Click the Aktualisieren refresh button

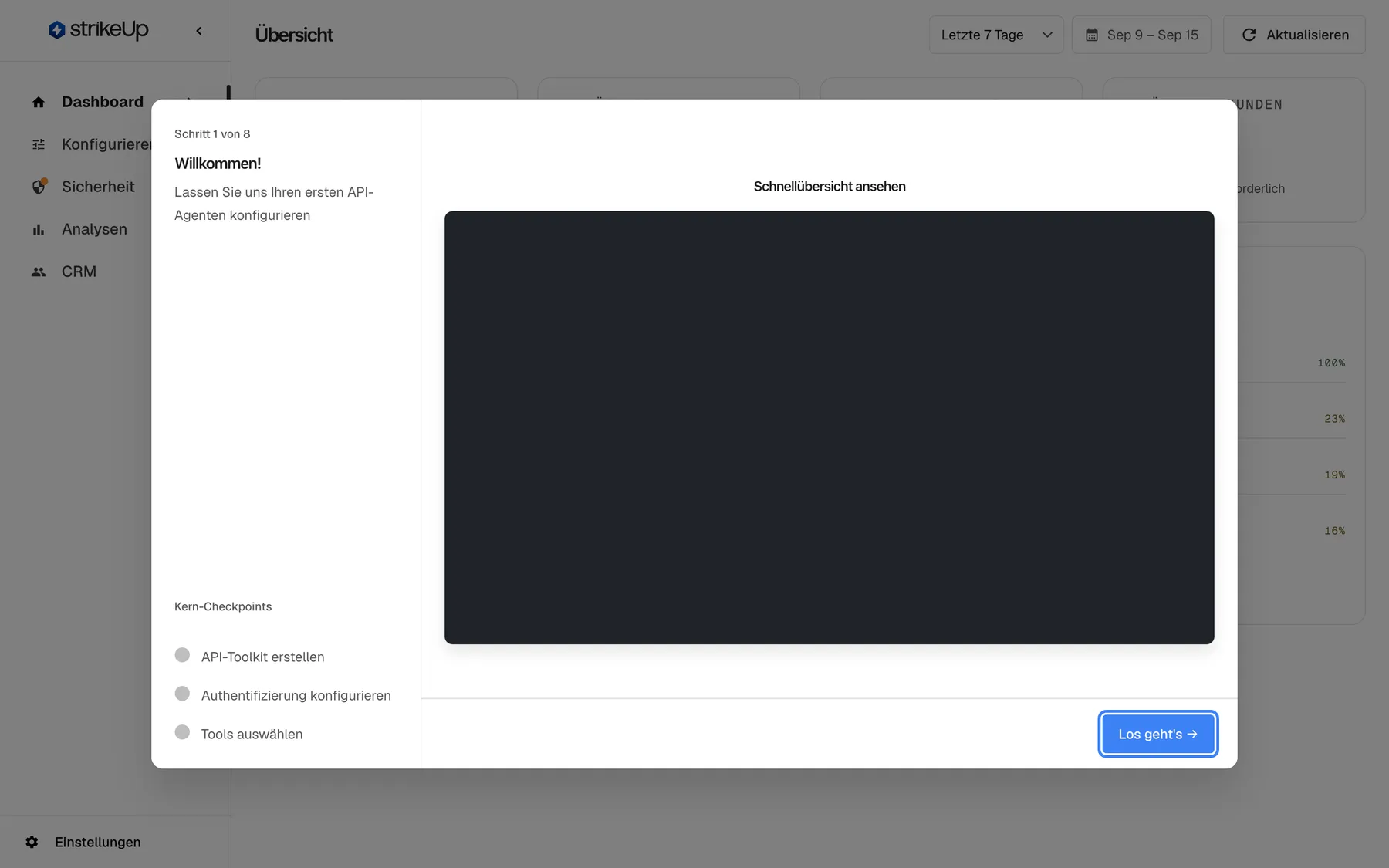(x=1294, y=35)
